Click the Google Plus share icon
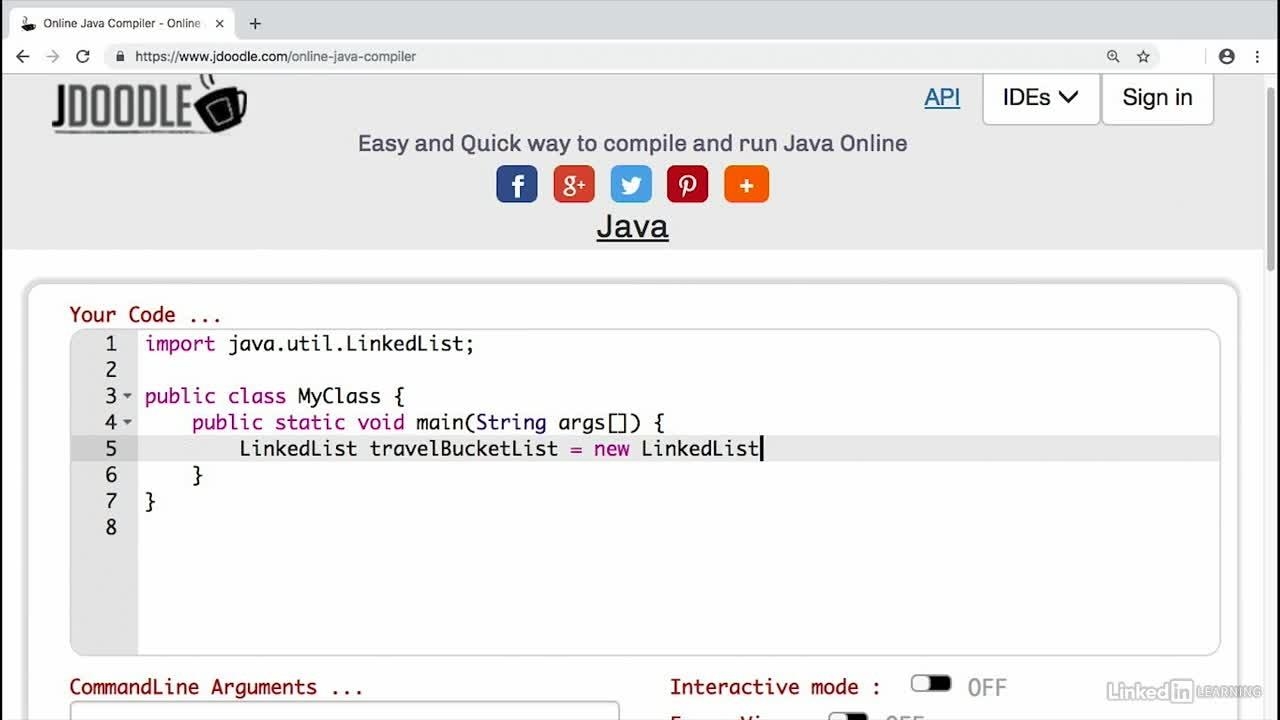The height and width of the screenshot is (720, 1280). [574, 185]
